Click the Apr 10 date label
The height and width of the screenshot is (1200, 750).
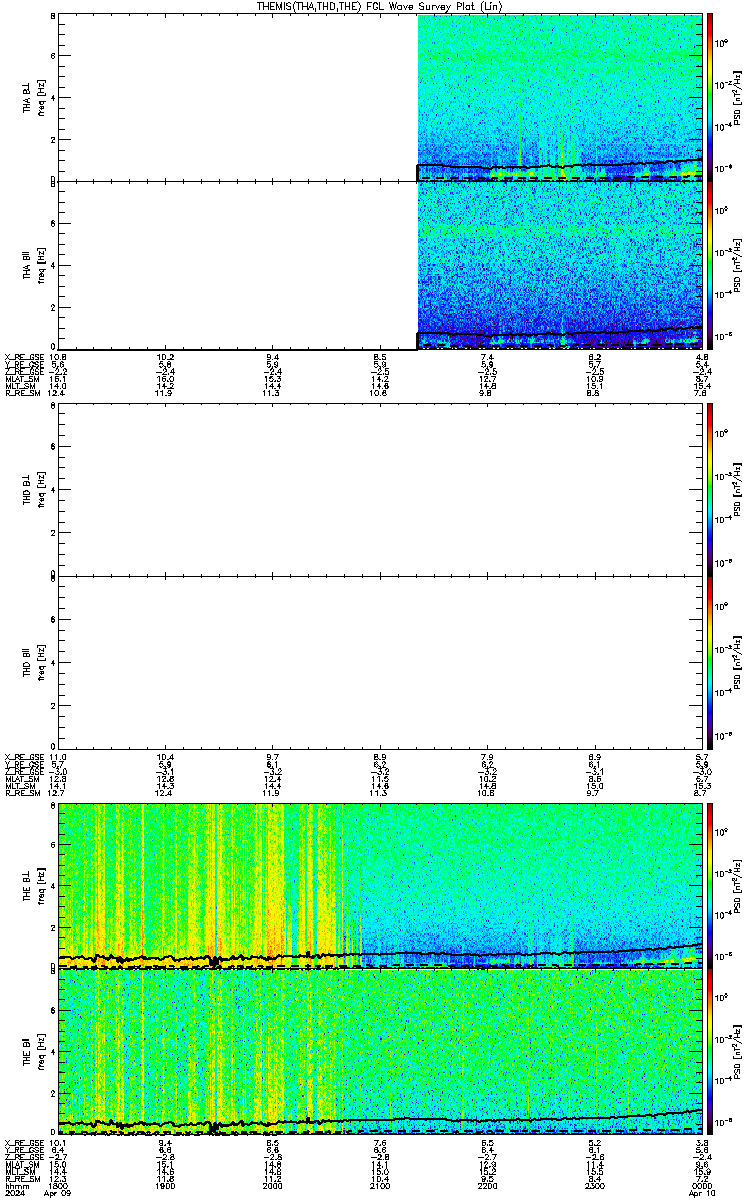click(x=702, y=1193)
